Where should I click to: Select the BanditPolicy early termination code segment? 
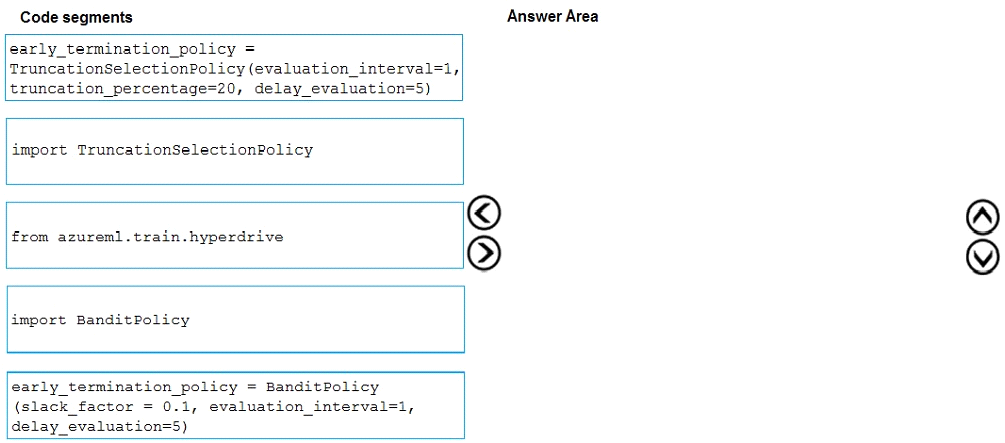[x=235, y=405]
